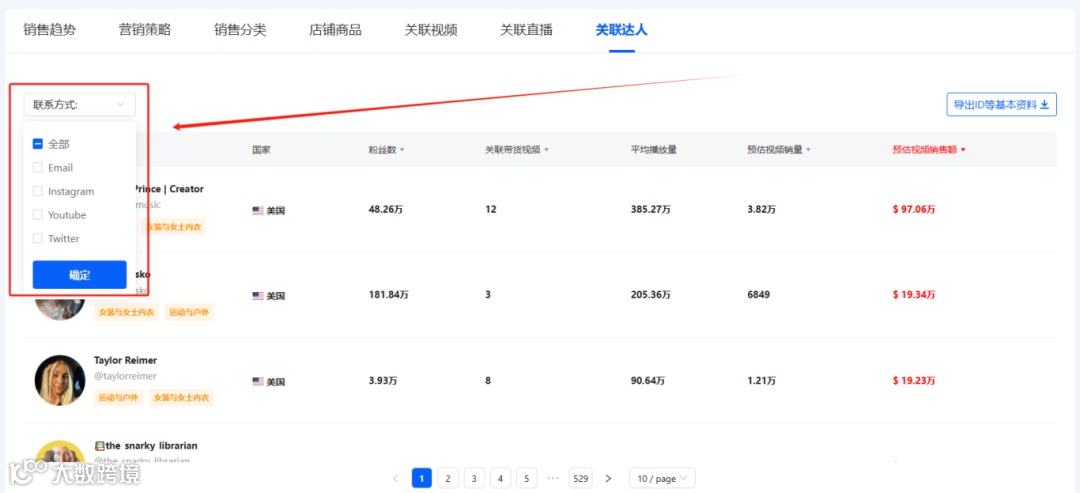Image resolution: width=1080 pixels, height=493 pixels.
Task: Switch to the 店铺商品 tab
Action: tap(335, 30)
